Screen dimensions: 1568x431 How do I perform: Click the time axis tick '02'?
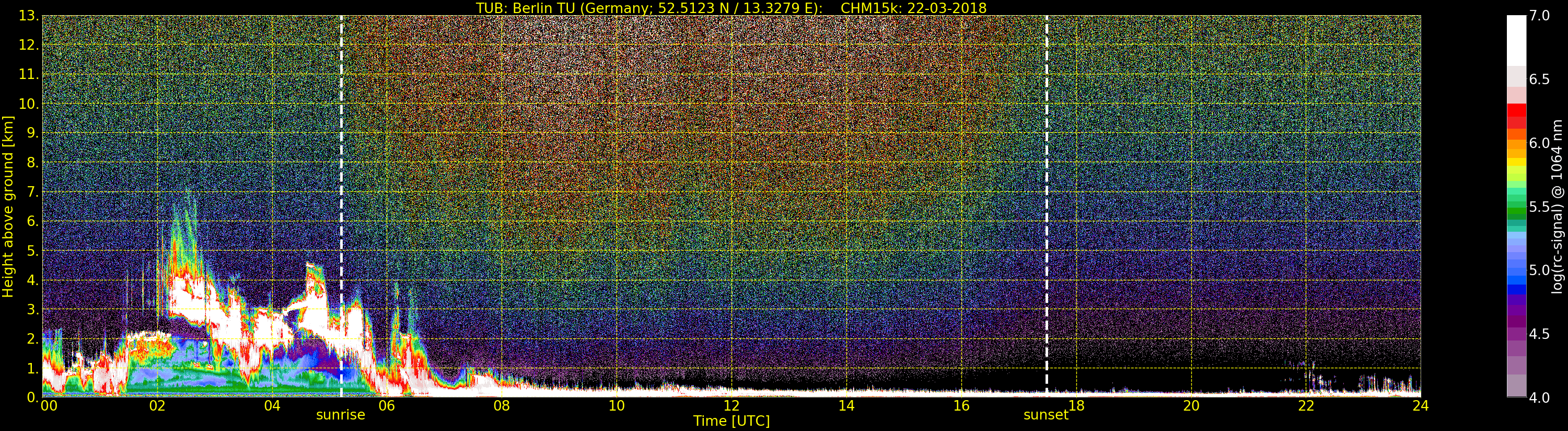tap(157, 406)
